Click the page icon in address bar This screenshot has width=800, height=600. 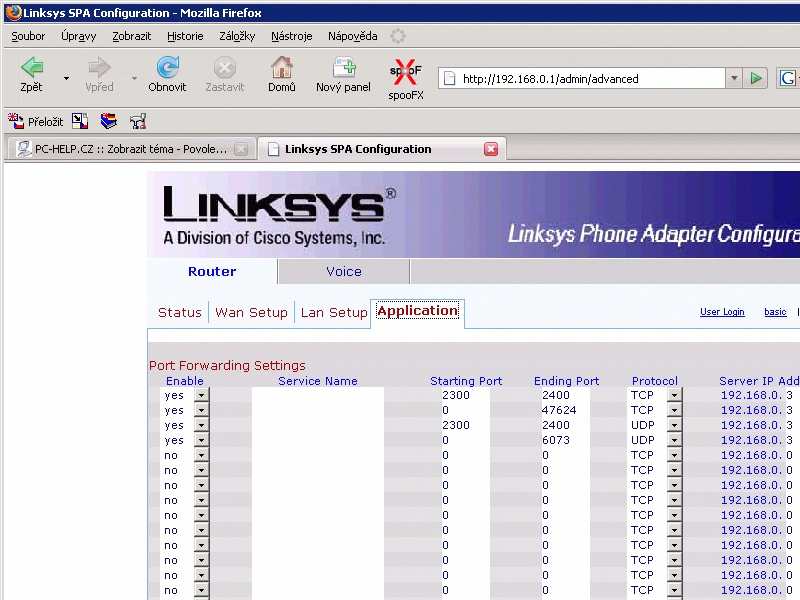tap(449, 79)
